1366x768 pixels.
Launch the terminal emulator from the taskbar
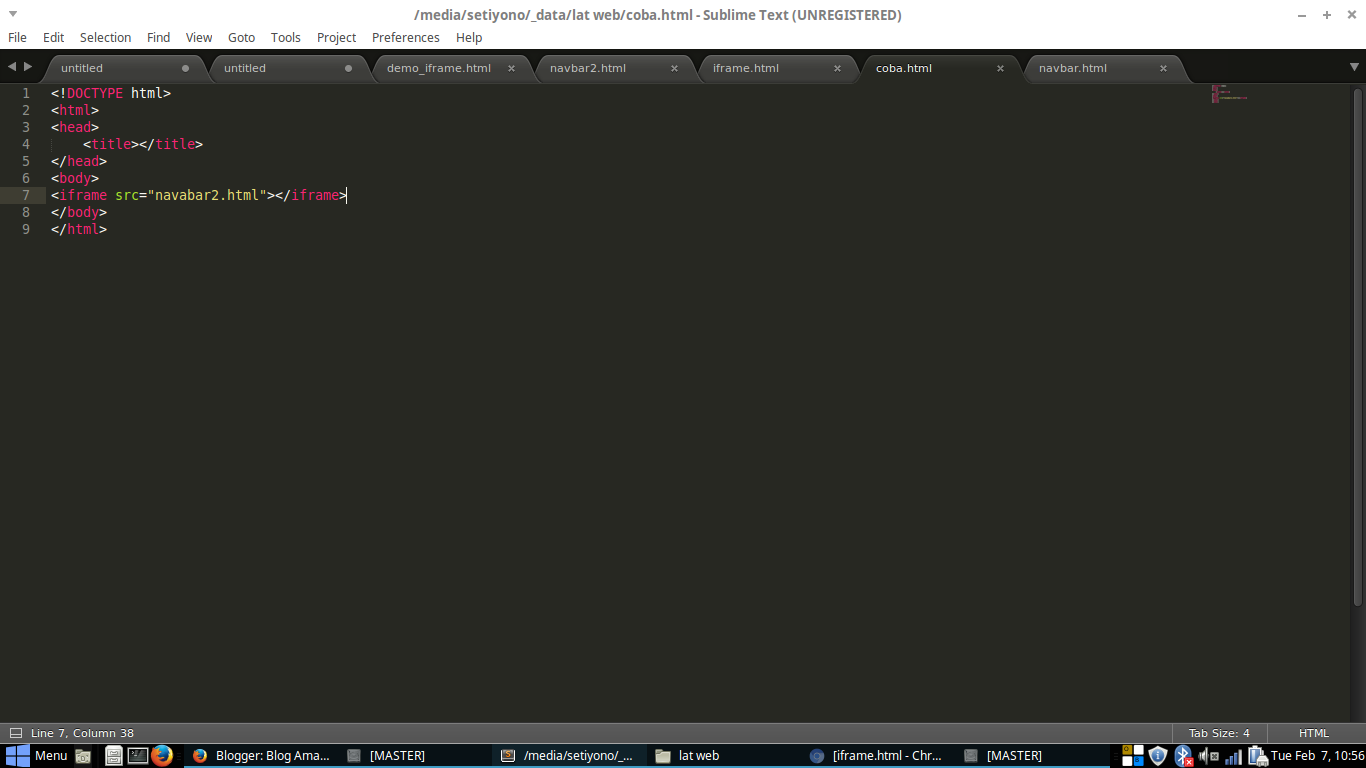tap(137, 755)
